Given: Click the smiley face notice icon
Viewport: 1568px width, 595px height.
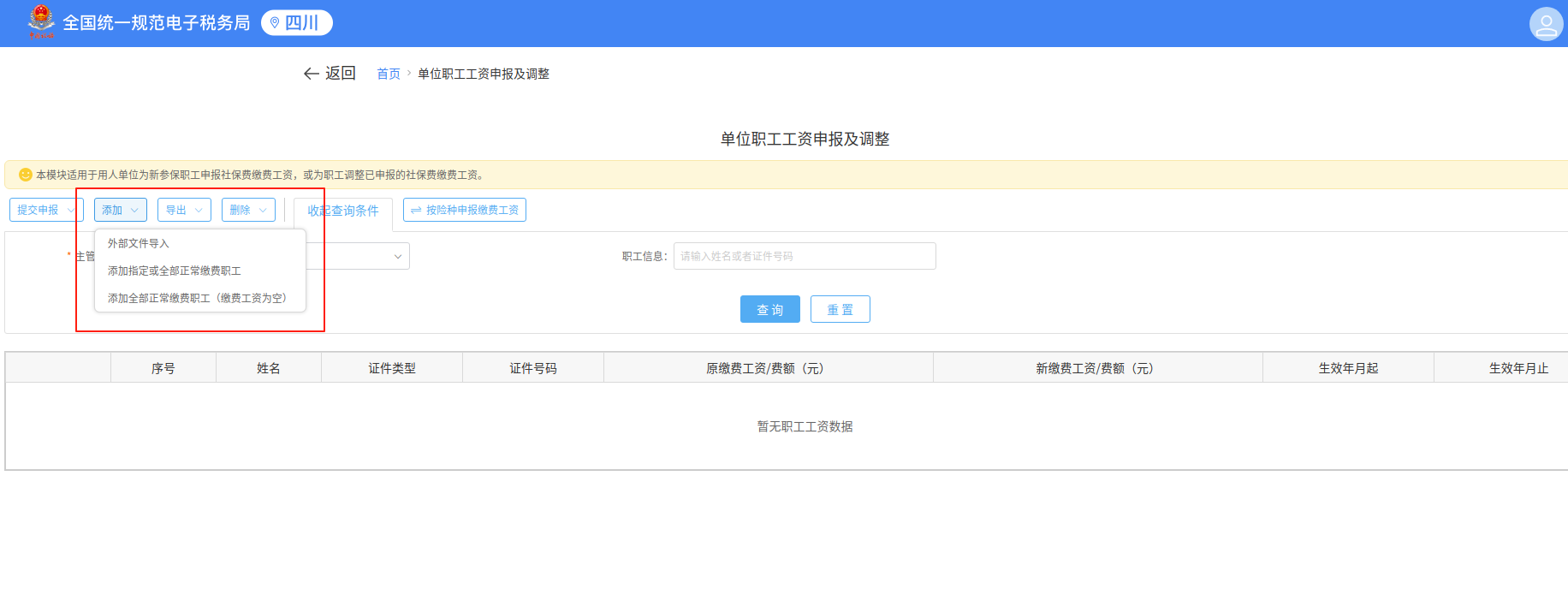Looking at the screenshot, I should (x=26, y=175).
